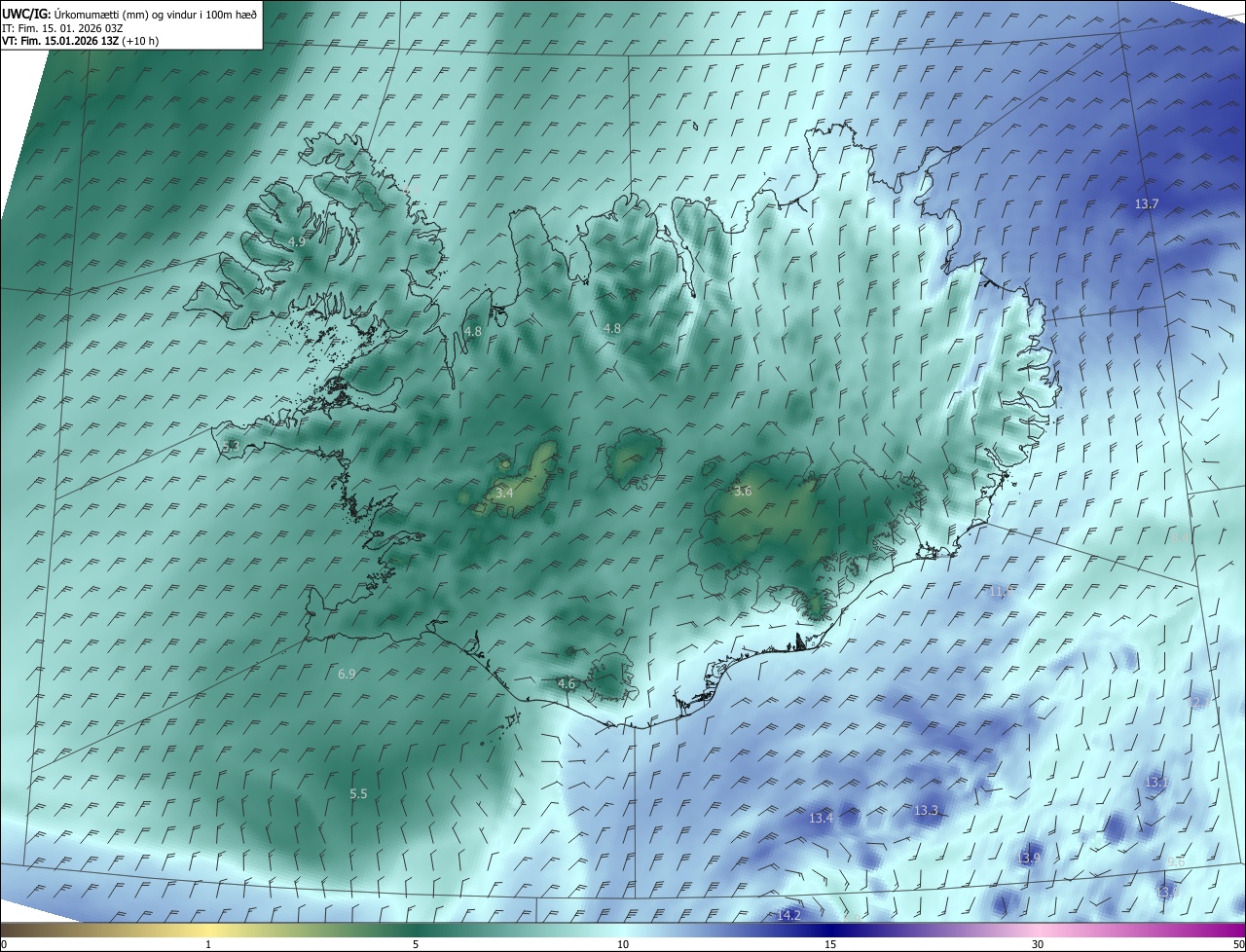Click the '5' tick on the color scale
The height and width of the screenshot is (952, 1246).
tap(416, 944)
